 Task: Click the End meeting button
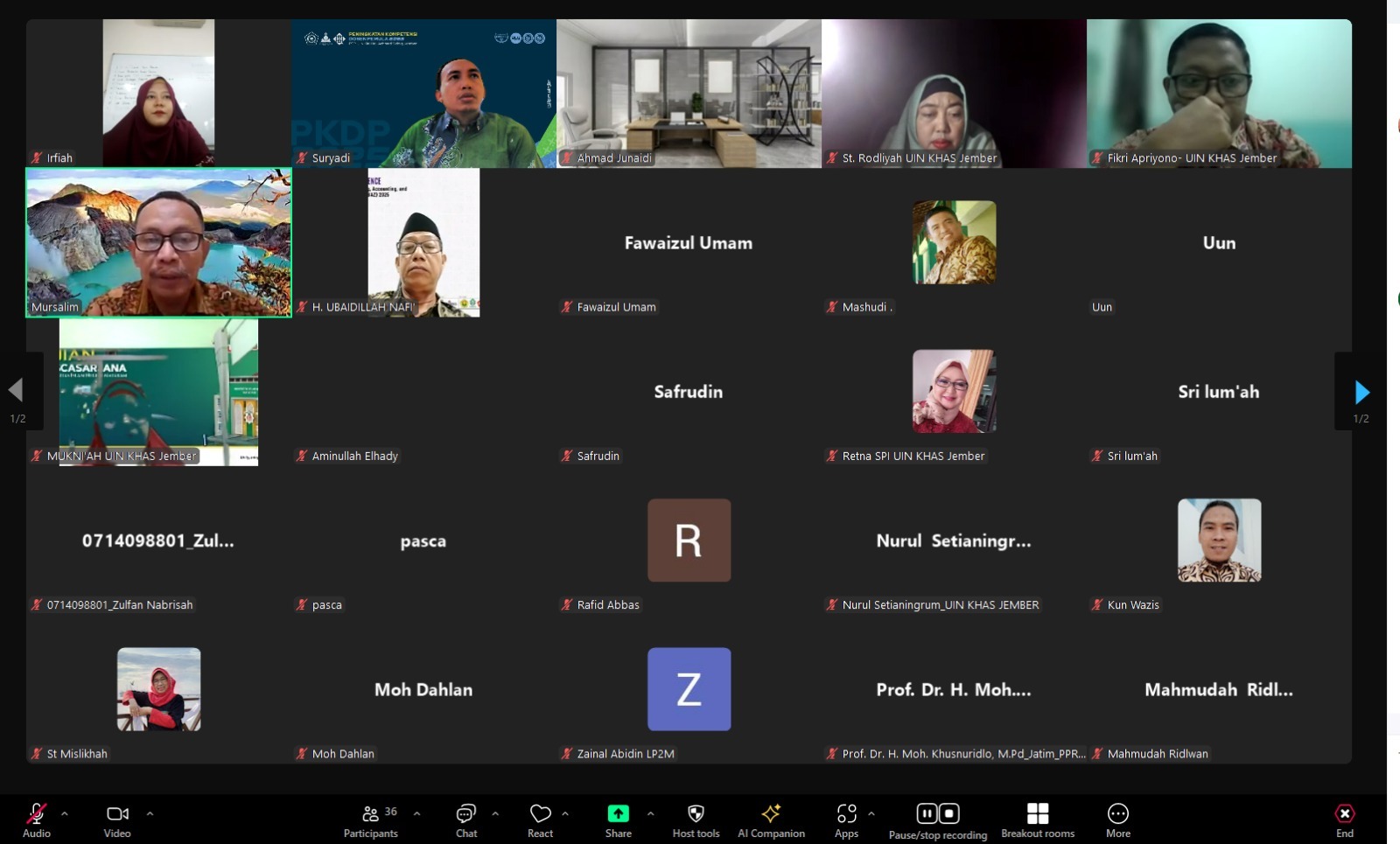(x=1344, y=820)
